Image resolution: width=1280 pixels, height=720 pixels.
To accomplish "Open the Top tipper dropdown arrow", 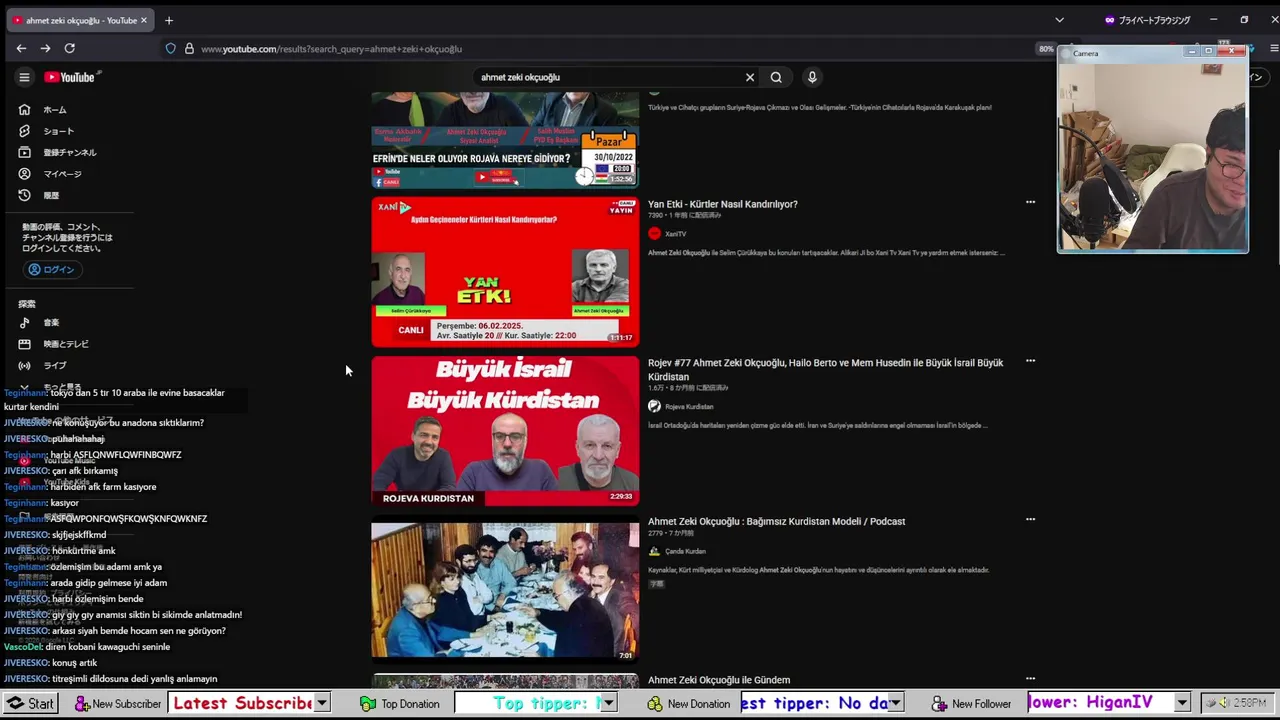I will (608, 703).
